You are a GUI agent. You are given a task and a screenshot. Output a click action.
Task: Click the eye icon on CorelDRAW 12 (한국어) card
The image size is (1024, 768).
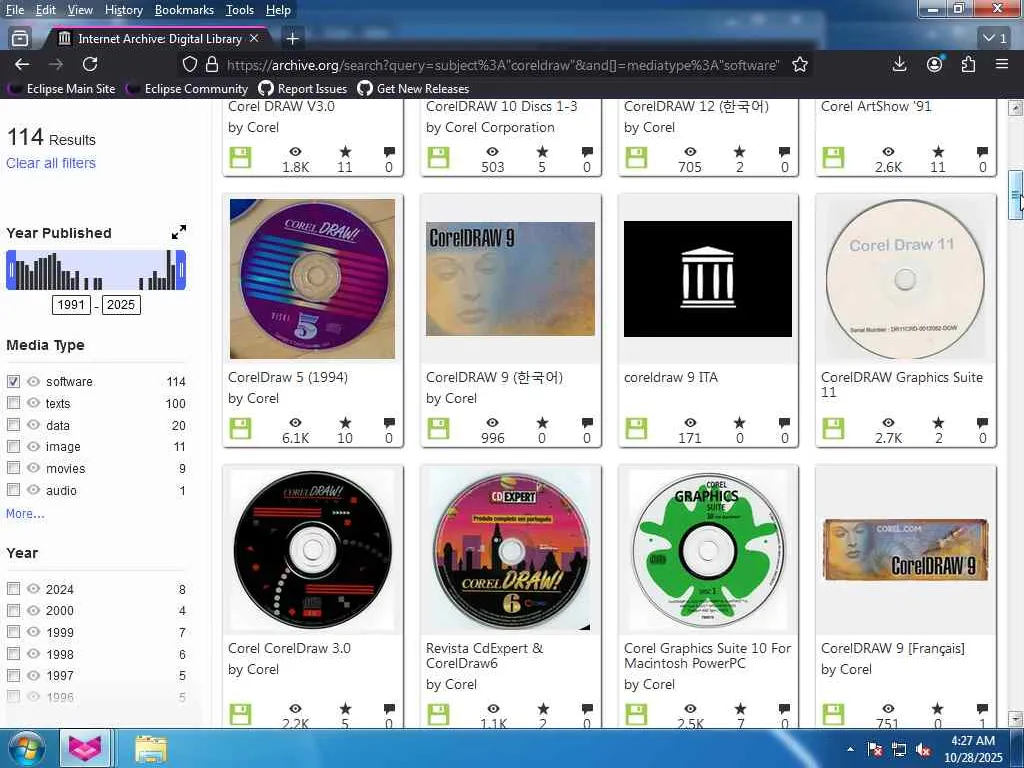coord(690,152)
